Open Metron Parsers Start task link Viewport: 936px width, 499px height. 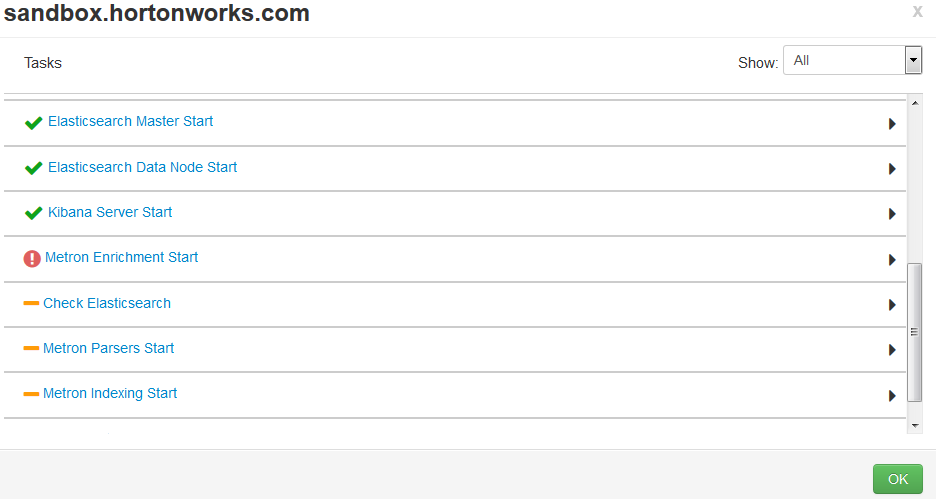(108, 348)
